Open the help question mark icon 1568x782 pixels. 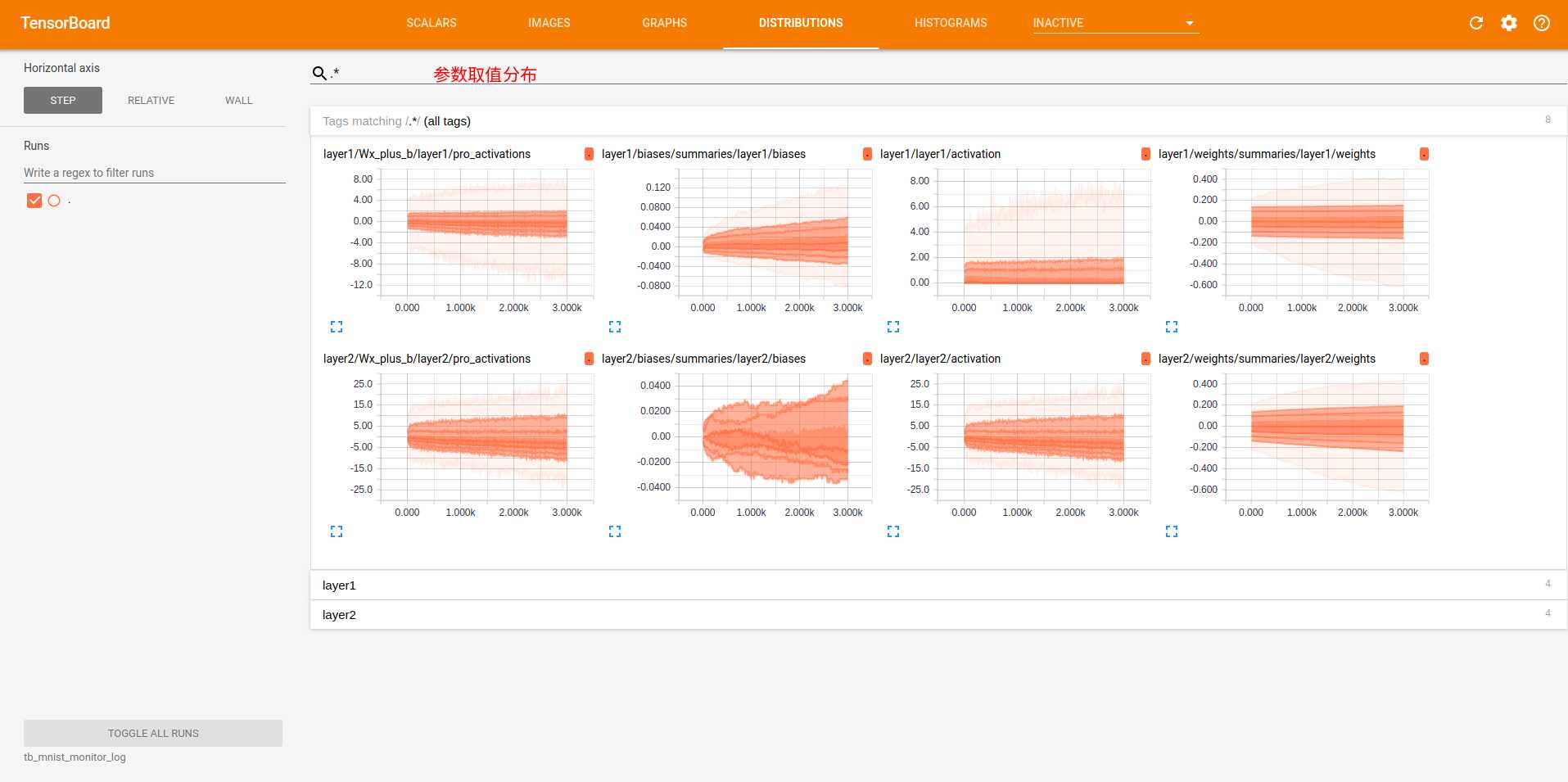pyautogui.click(x=1542, y=23)
